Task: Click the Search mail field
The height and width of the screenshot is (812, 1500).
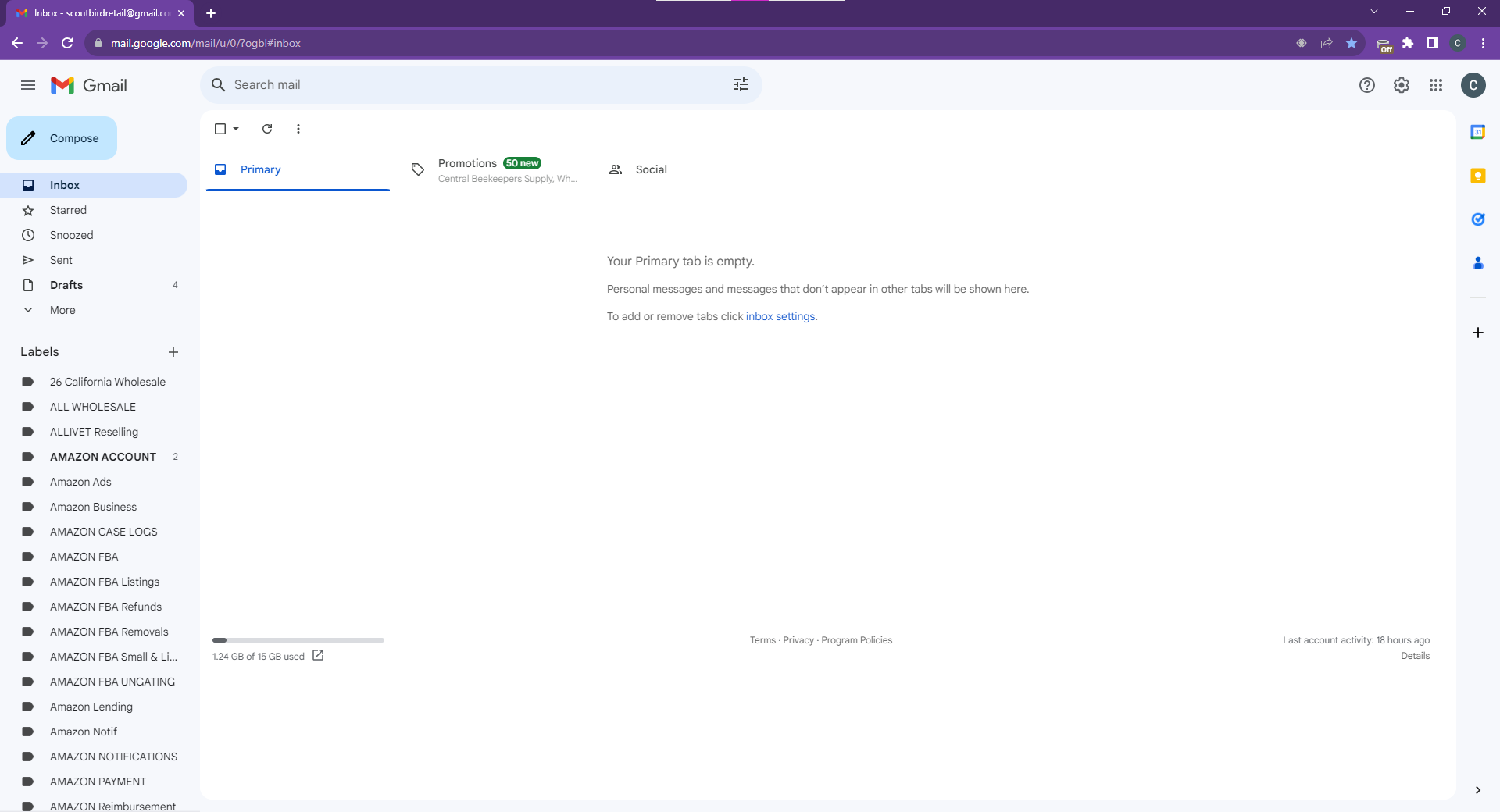Action: coord(477,84)
